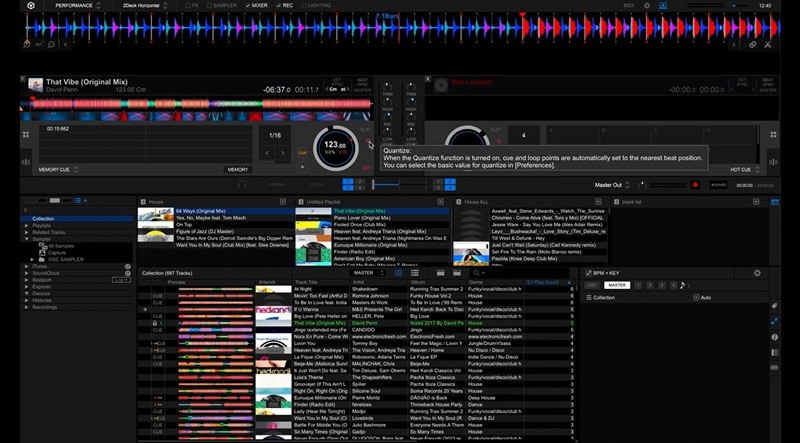Select the LIST tab in BPM + KEY
800x443 pixels.
pos(592,285)
